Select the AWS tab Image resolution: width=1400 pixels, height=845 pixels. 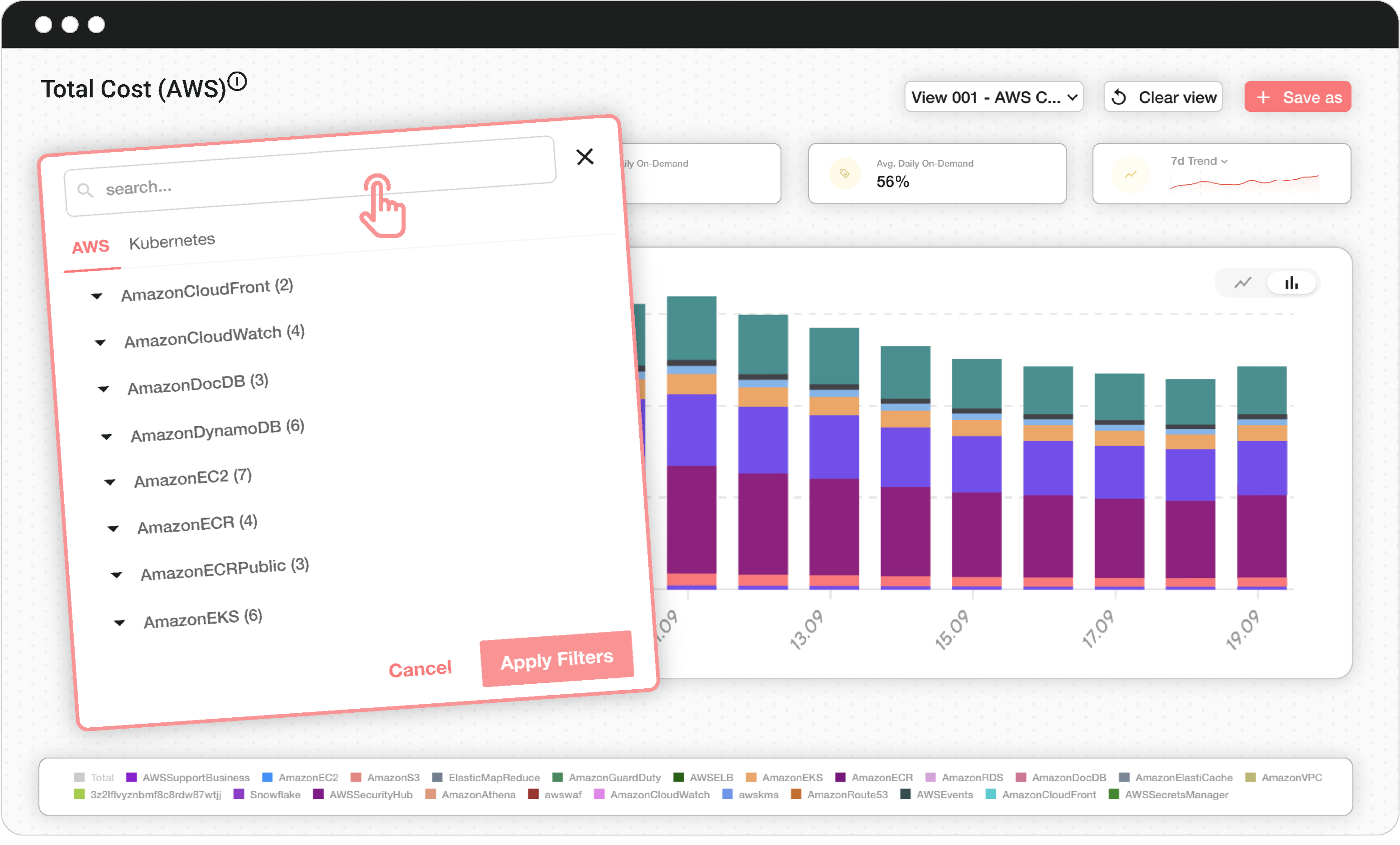91,247
